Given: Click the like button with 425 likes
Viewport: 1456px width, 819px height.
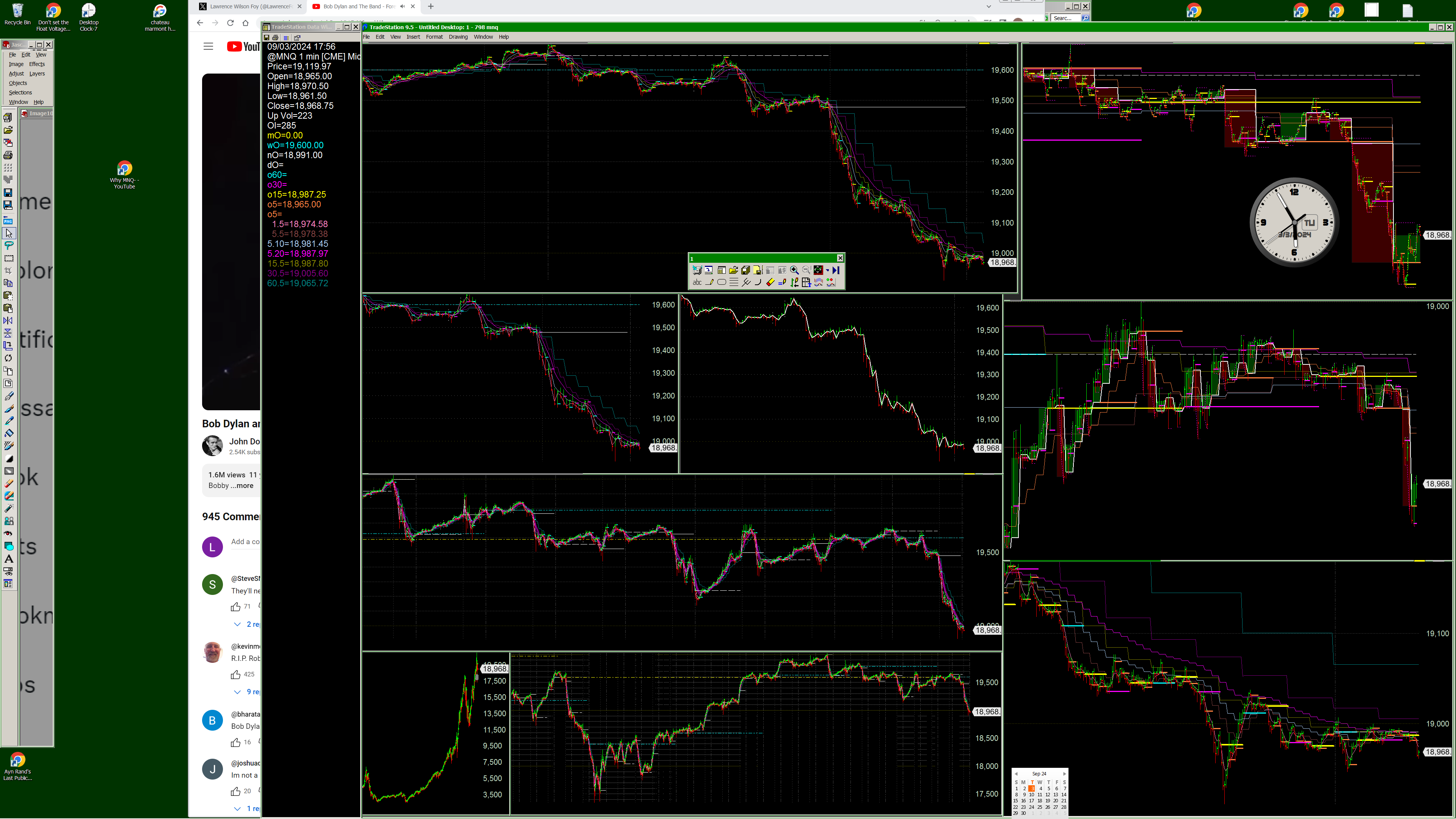Looking at the screenshot, I should coord(236,674).
